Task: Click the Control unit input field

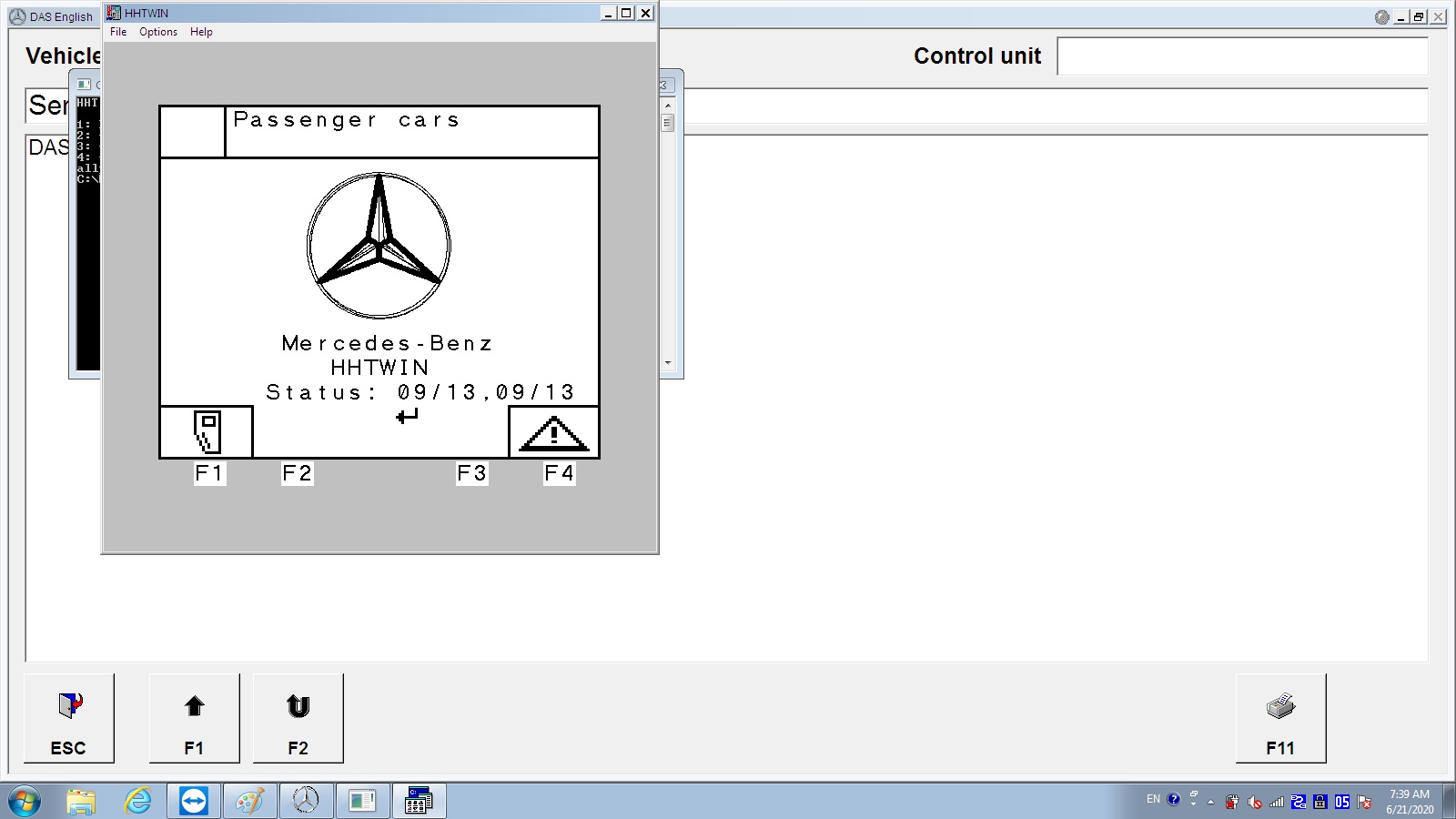Action: point(1242,56)
